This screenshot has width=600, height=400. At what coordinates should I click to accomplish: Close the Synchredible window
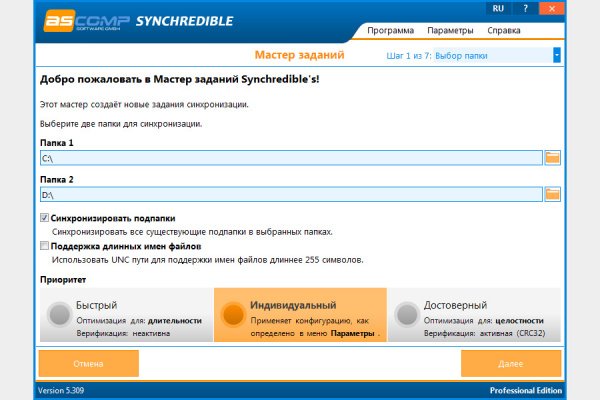click(x=551, y=8)
